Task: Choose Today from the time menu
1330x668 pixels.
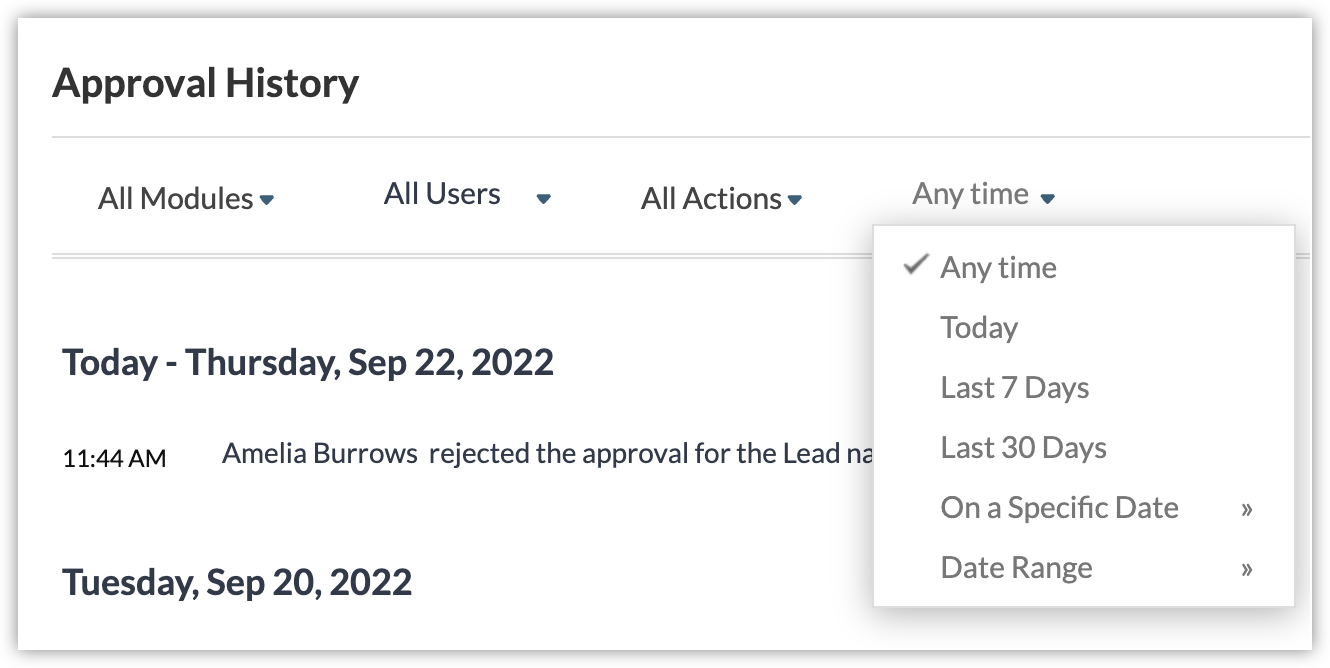Action: coord(979,328)
